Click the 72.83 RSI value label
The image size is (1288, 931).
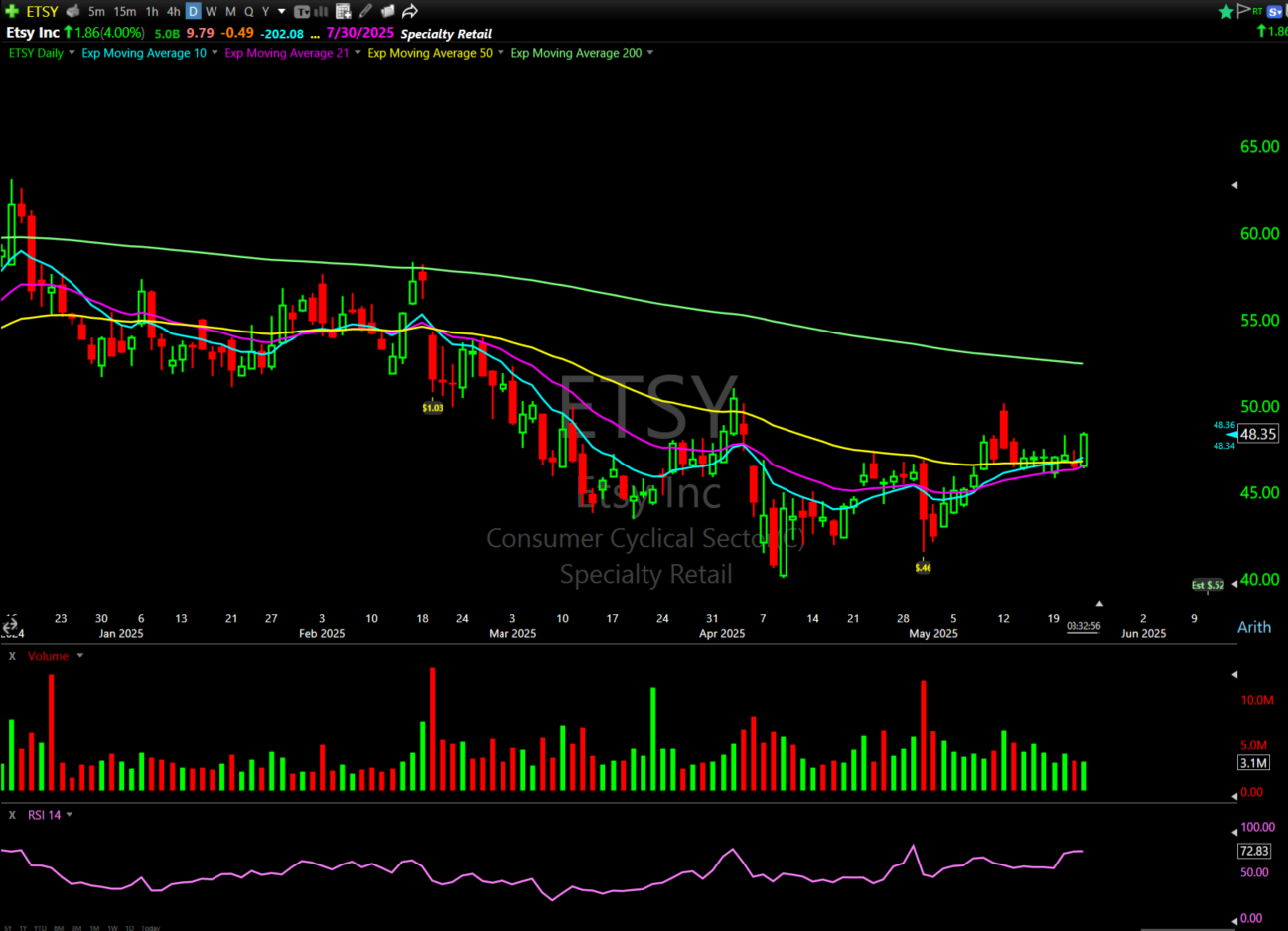[1254, 851]
